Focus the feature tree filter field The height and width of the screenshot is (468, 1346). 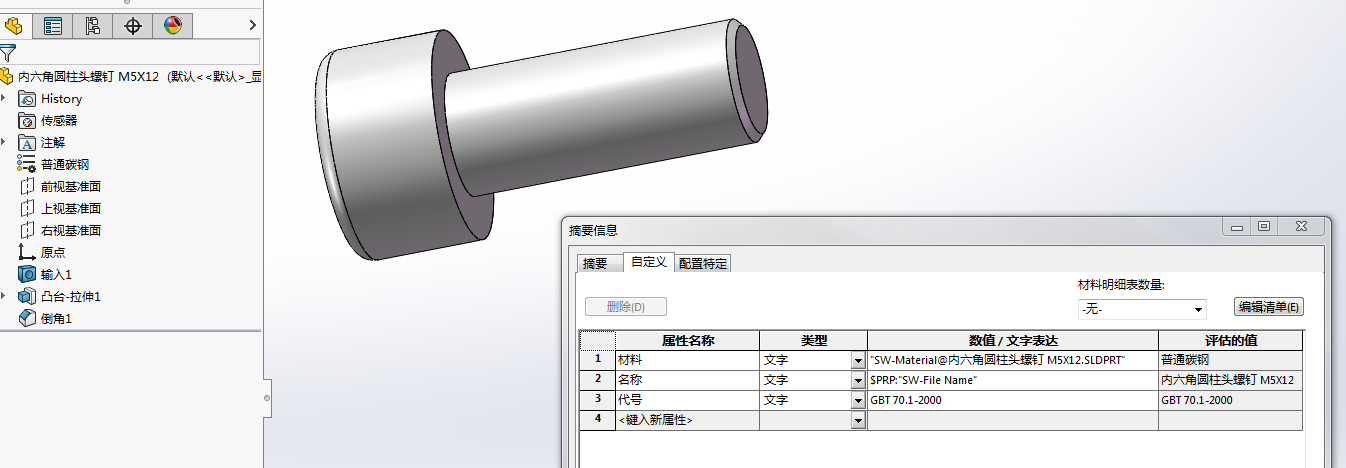tap(139, 52)
